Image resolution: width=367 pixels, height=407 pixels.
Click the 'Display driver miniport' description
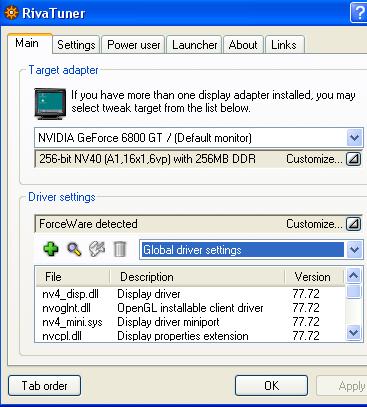[168, 322]
